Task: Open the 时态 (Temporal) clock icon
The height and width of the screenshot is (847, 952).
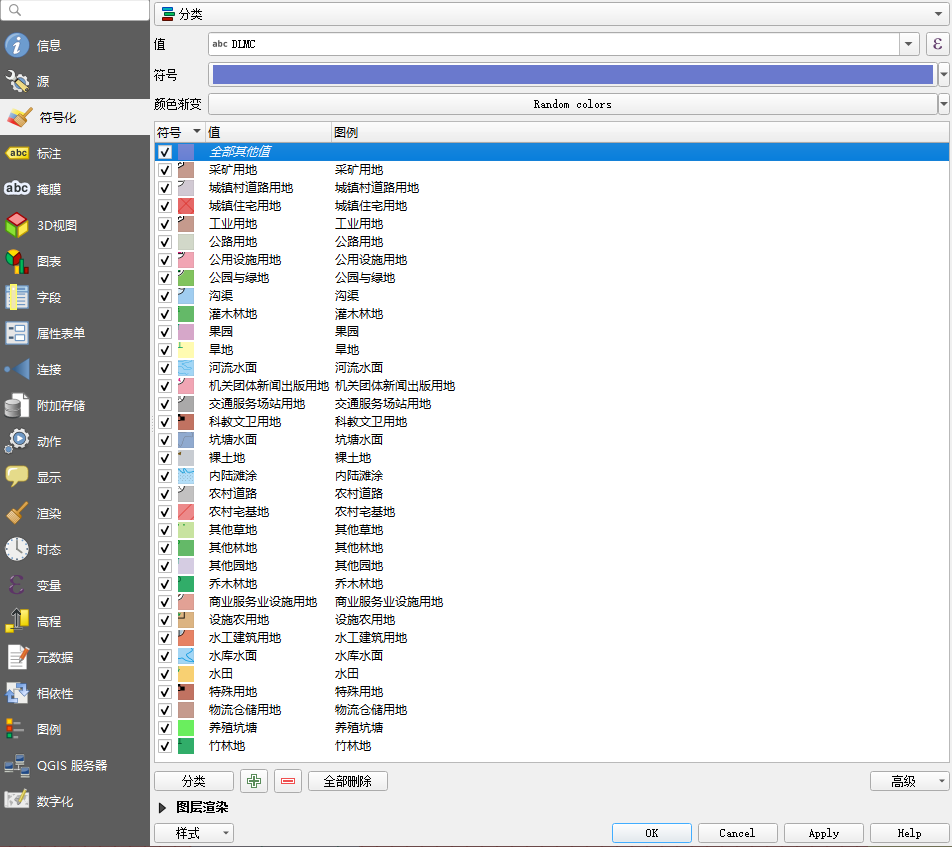Action: coord(17,549)
